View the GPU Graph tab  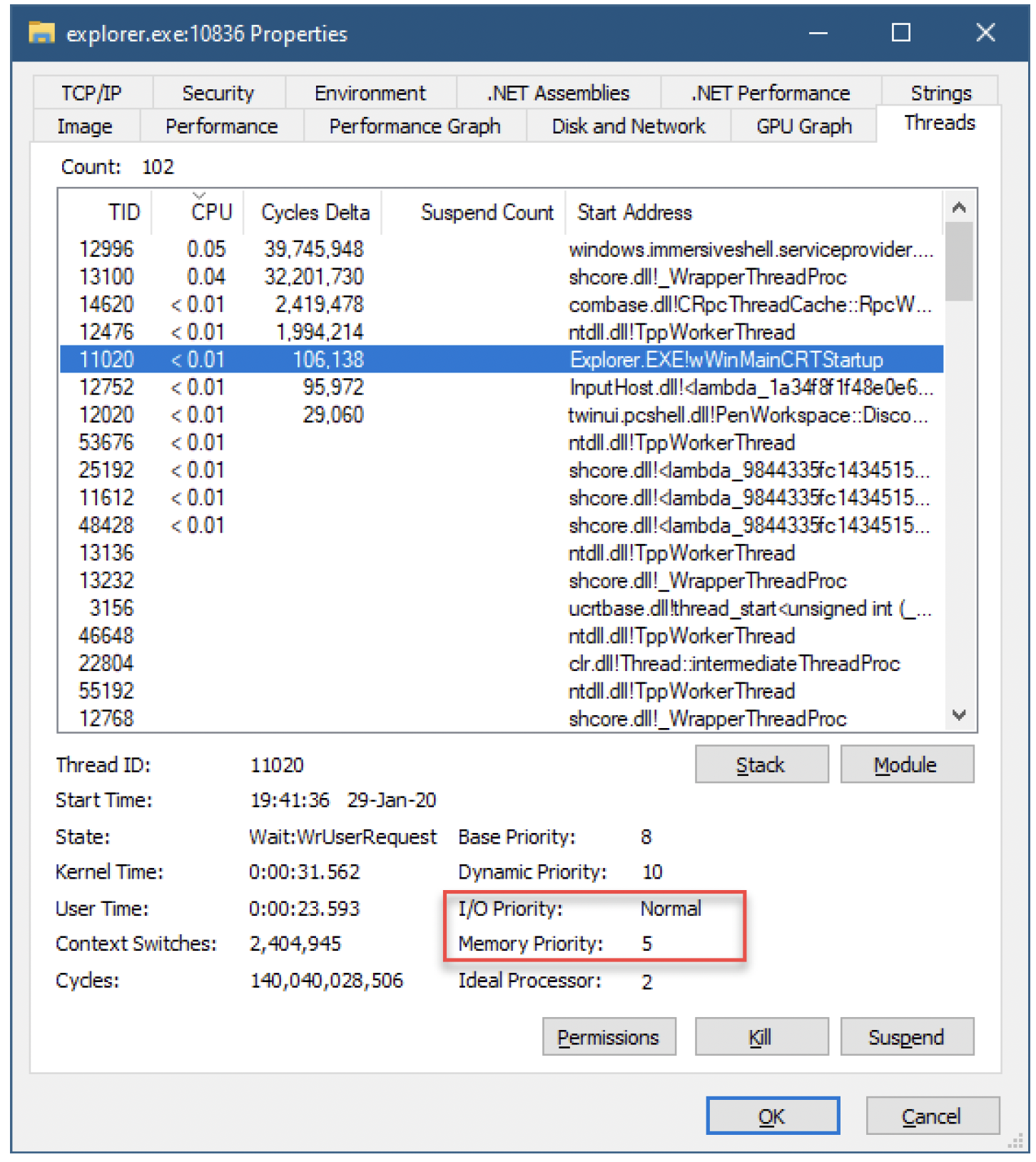click(x=804, y=126)
